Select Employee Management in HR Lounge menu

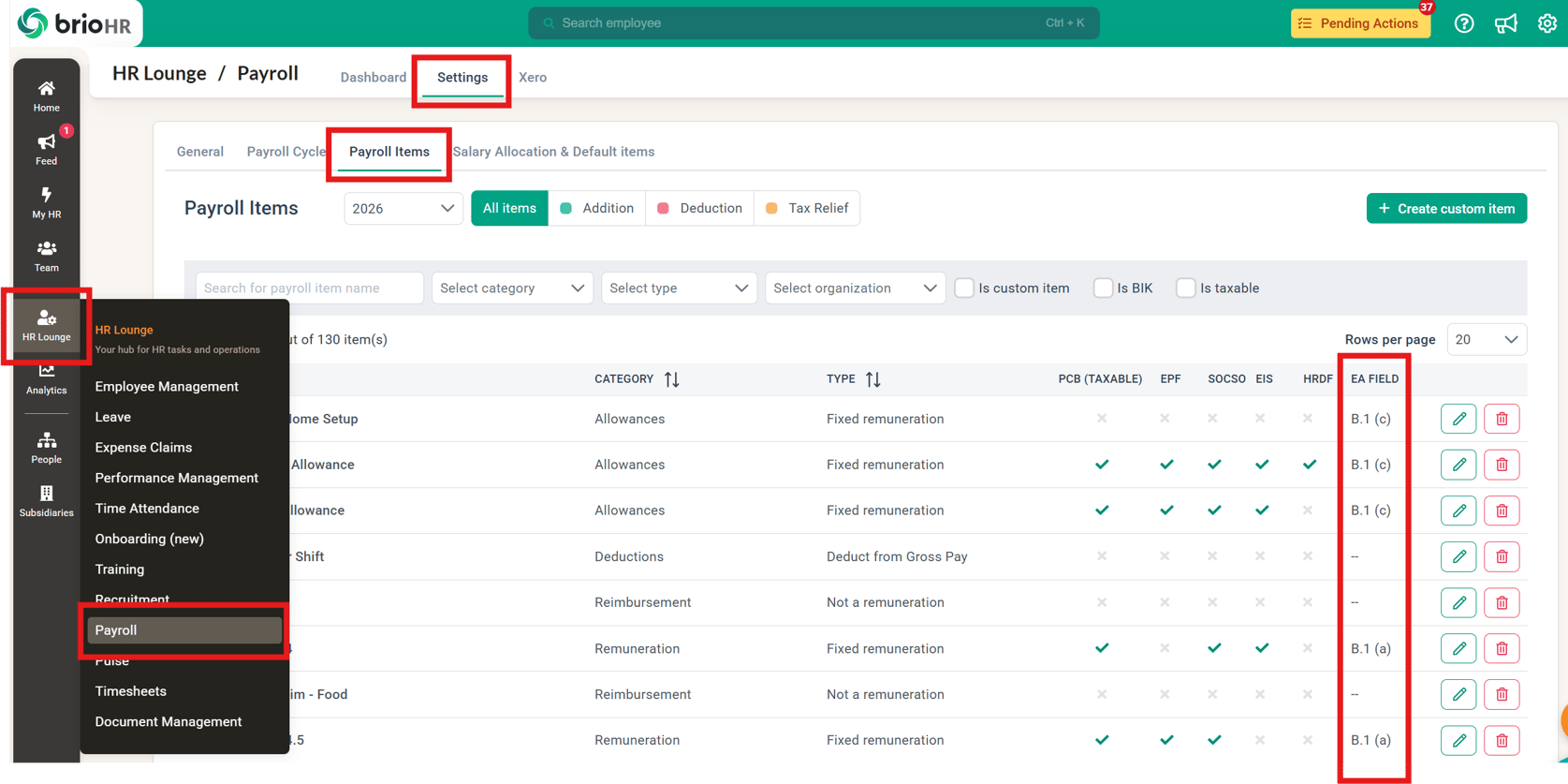tap(167, 387)
